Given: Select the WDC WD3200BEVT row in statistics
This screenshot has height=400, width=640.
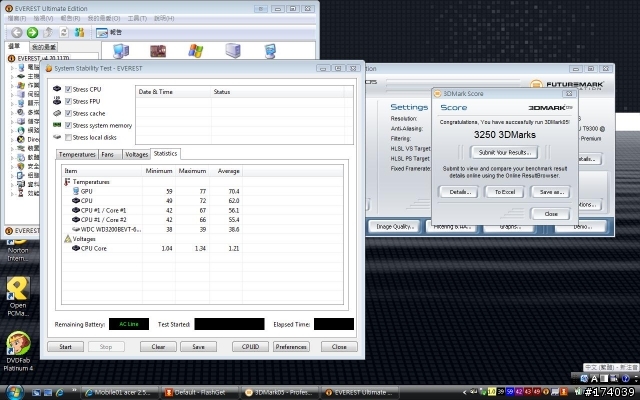Looking at the screenshot, I should 202,229.
